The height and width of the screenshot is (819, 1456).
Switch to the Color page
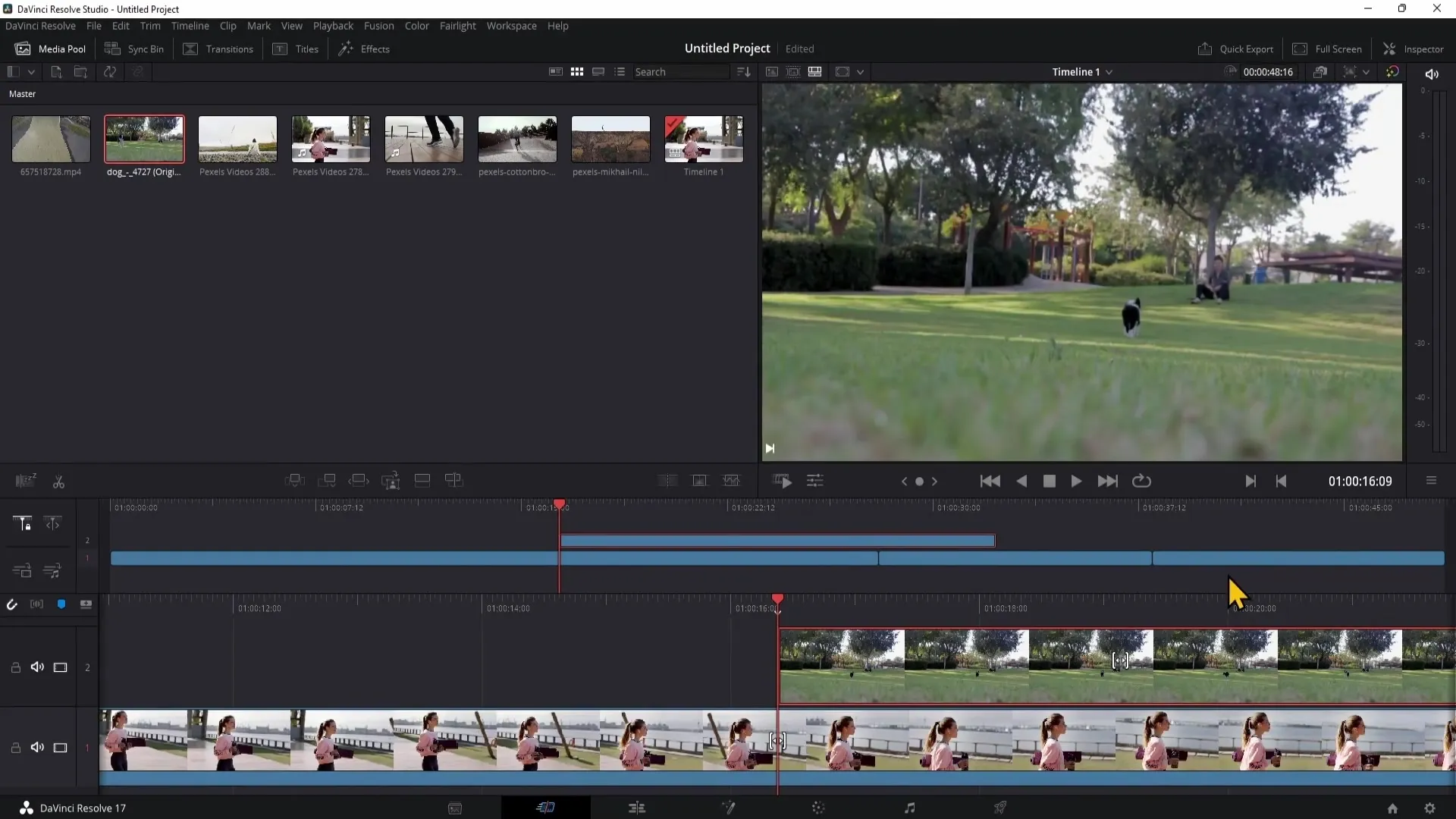[818, 808]
